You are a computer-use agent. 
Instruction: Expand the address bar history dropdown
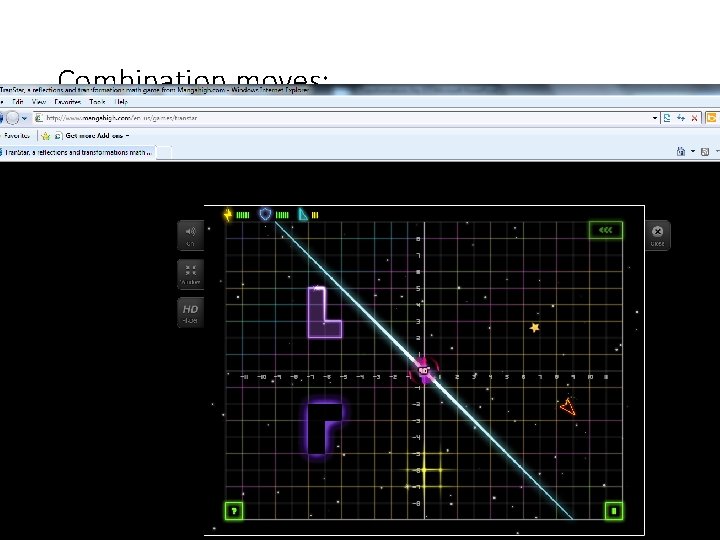(655, 118)
